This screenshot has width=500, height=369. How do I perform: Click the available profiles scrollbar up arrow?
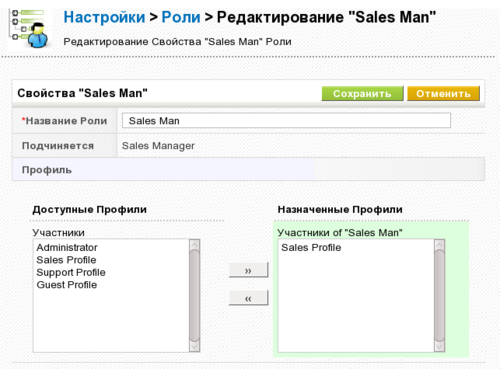coord(194,245)
